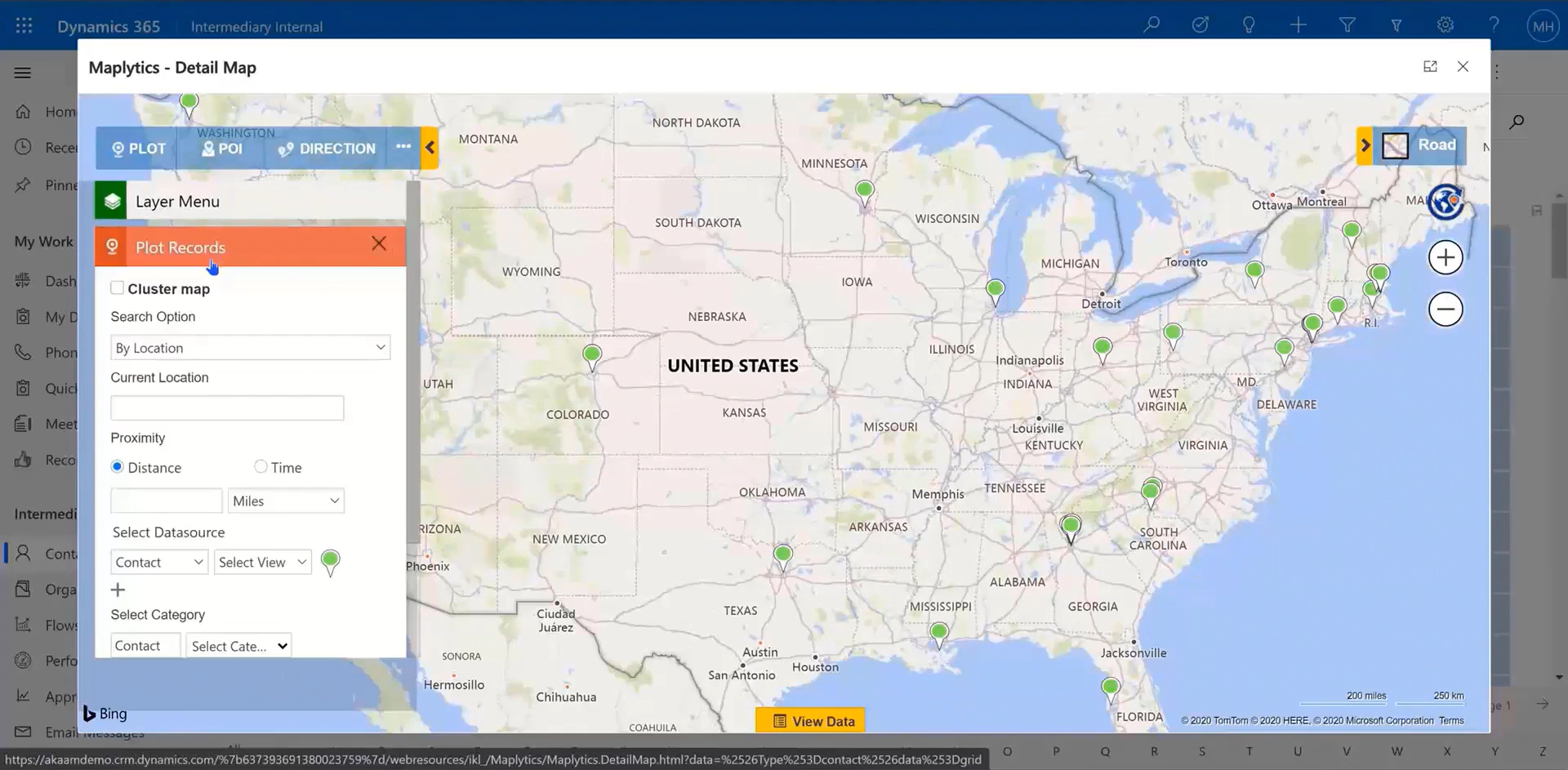The width and height of the screenshot is (1568, 770).
Task: Enable the Cluster map checkbox
Action: pyautogui.click(x=118, y=288)
